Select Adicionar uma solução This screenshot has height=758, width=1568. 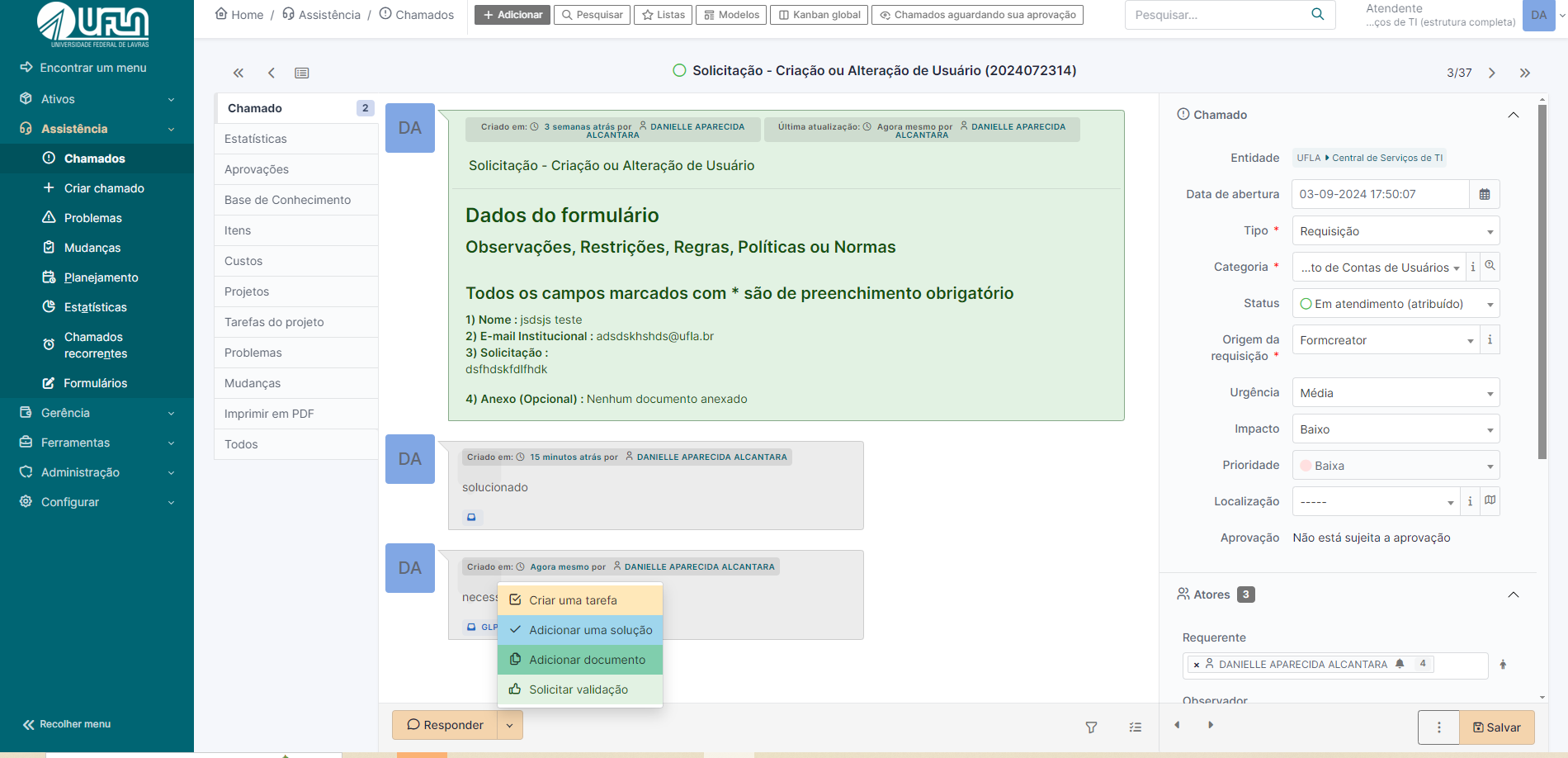pyautogui.click(x=580, y=630)
